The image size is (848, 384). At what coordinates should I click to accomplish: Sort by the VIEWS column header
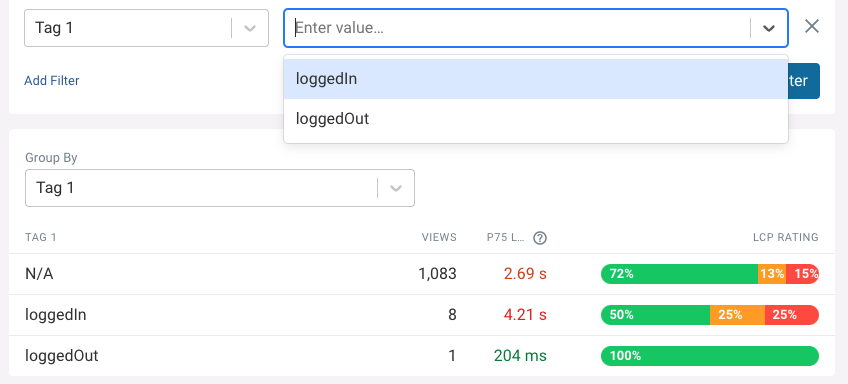[x=439, y=237]
